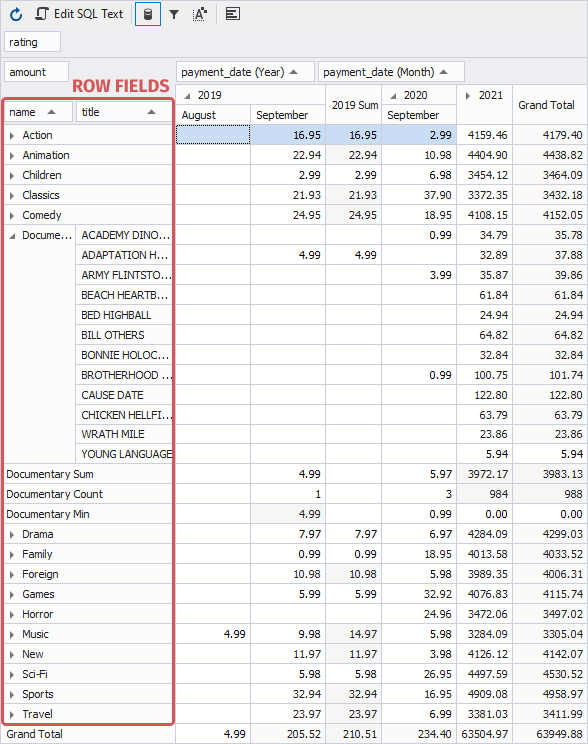Expand the 2021 year column group
The height and width of the screenshot is (744, 588).
(x=468, y=96)
